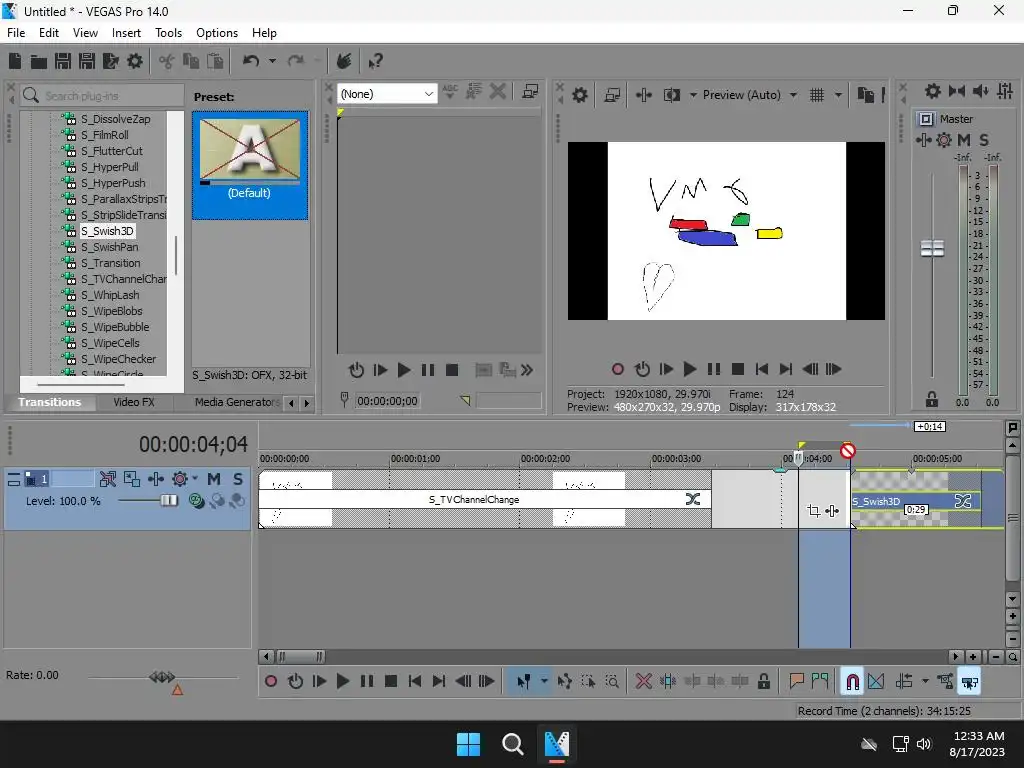This screenshot has height=768, width=1024.
Task: Mute track 1 with M button
Action: click(x=214, y=479)
